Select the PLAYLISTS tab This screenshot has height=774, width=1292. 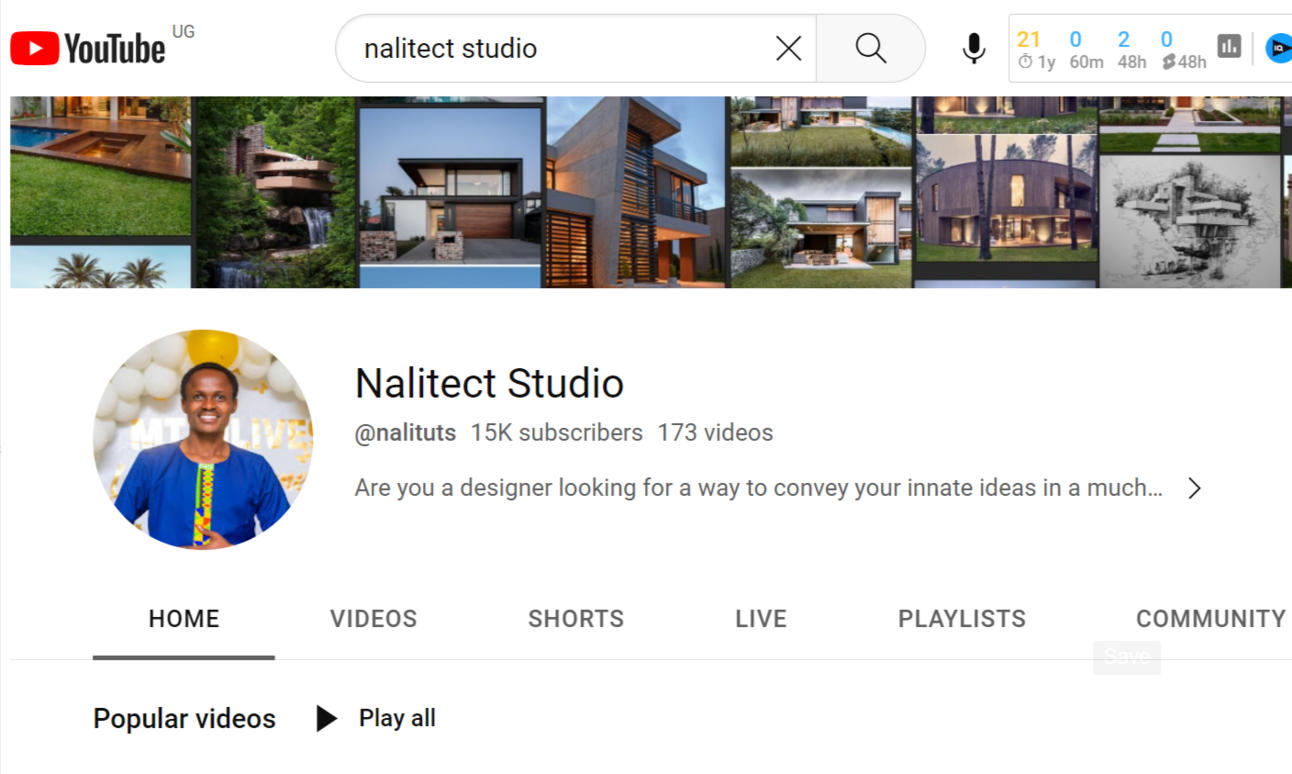(961, 618)
